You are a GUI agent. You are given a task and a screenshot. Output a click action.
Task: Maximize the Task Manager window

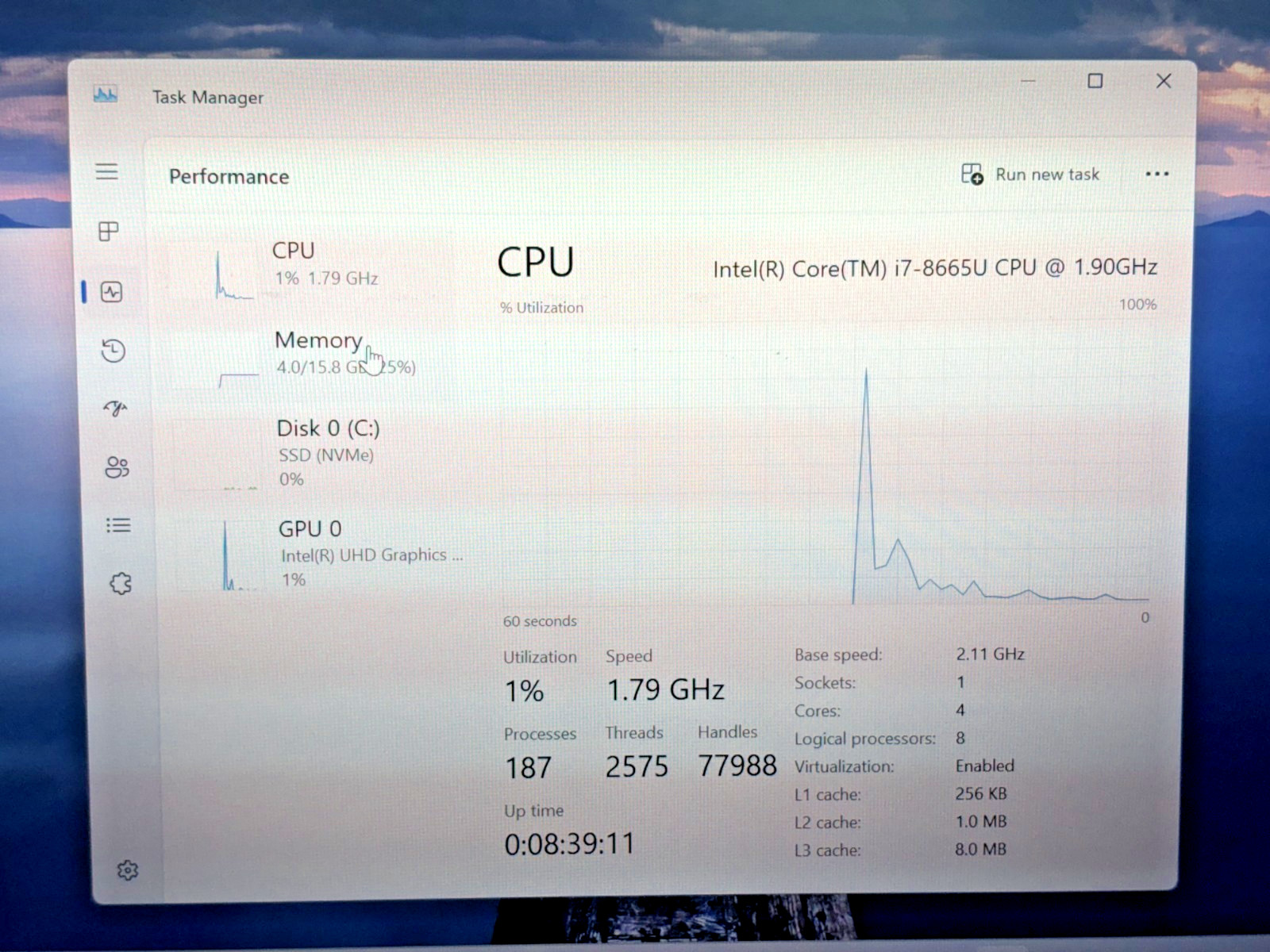1095,81
